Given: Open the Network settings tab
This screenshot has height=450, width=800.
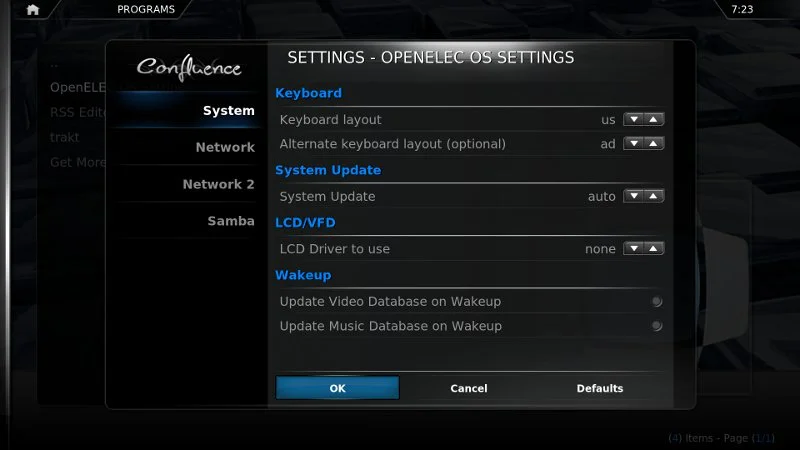Looking at the screenshot, I should pos(225,147).
